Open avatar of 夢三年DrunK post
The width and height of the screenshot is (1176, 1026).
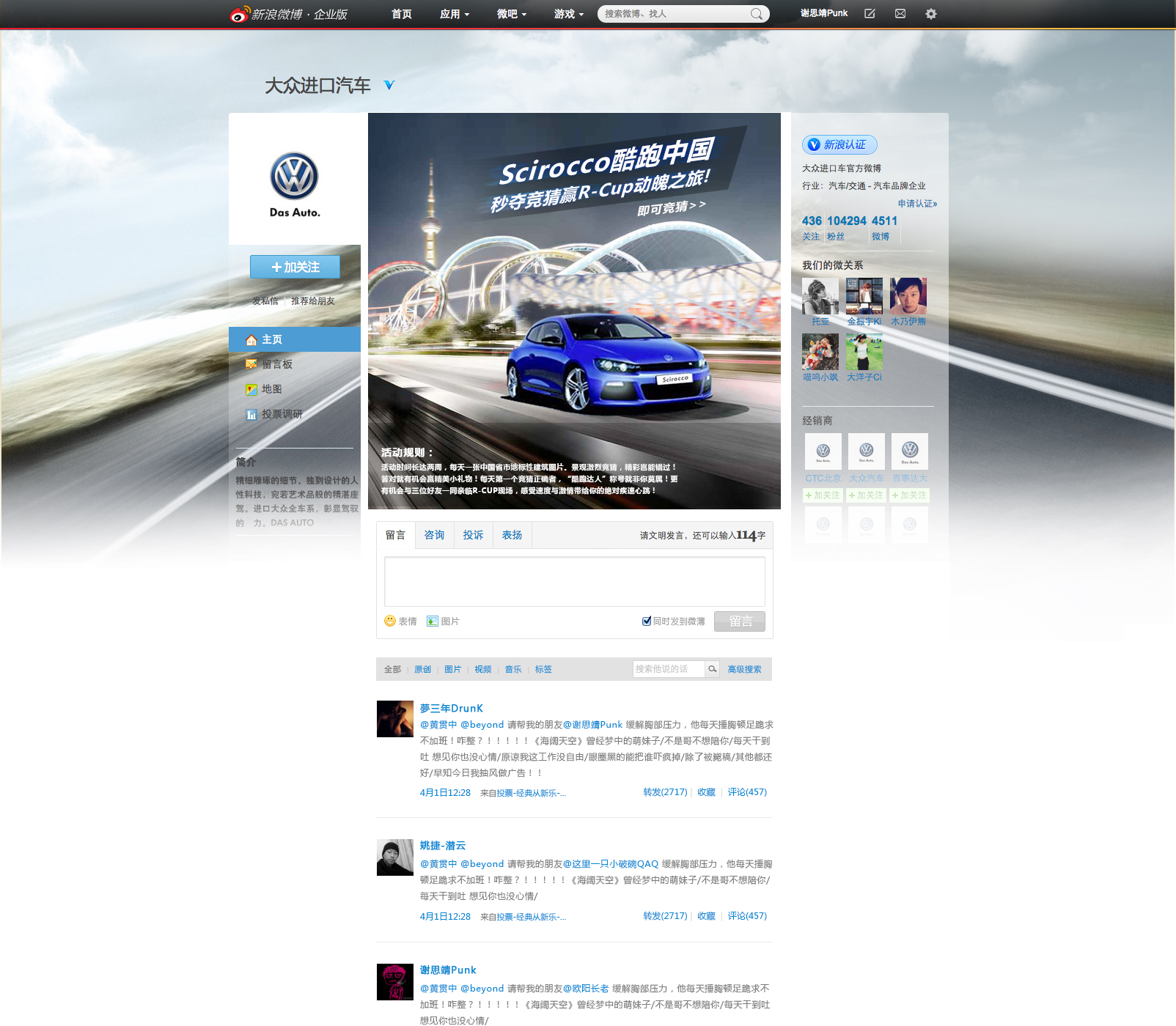395,719
